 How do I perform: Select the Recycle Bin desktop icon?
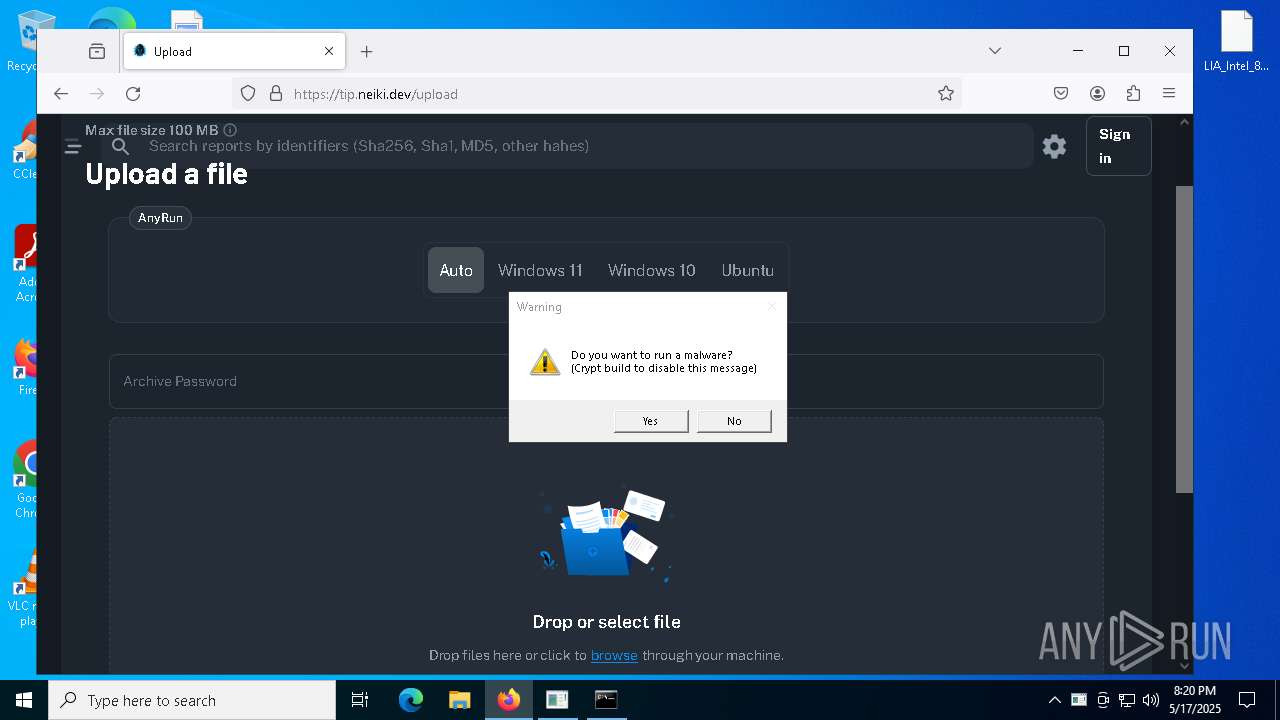click(x=22, y=42)
